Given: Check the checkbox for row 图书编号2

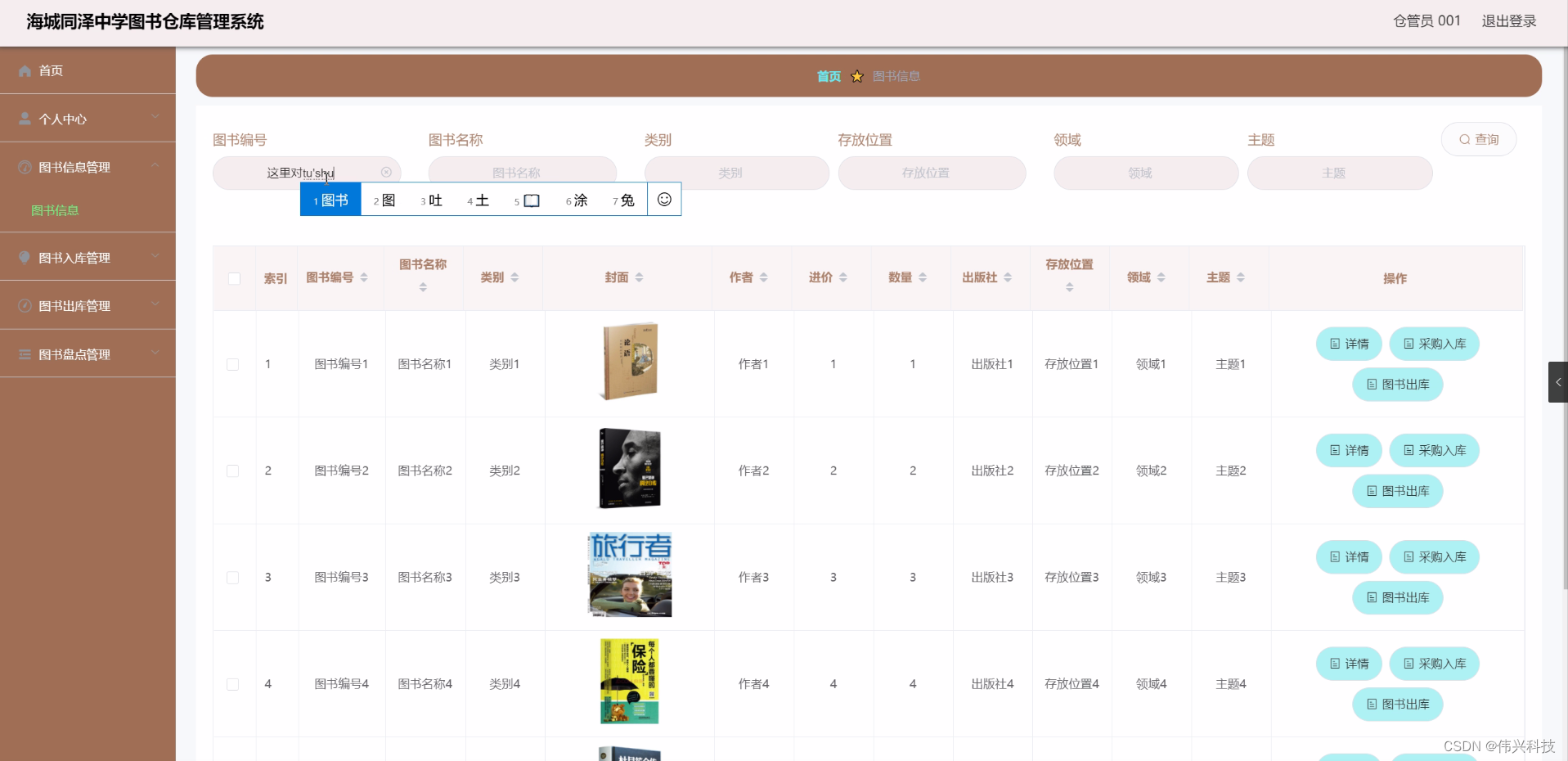Looking at the screenshot, I should click(x=233, y=471).
